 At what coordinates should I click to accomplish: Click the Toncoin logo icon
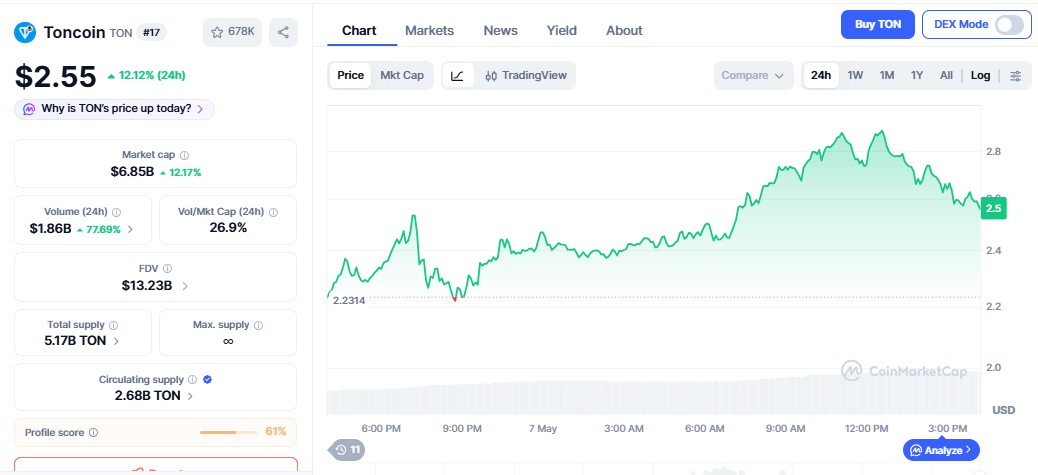point(25,32)
